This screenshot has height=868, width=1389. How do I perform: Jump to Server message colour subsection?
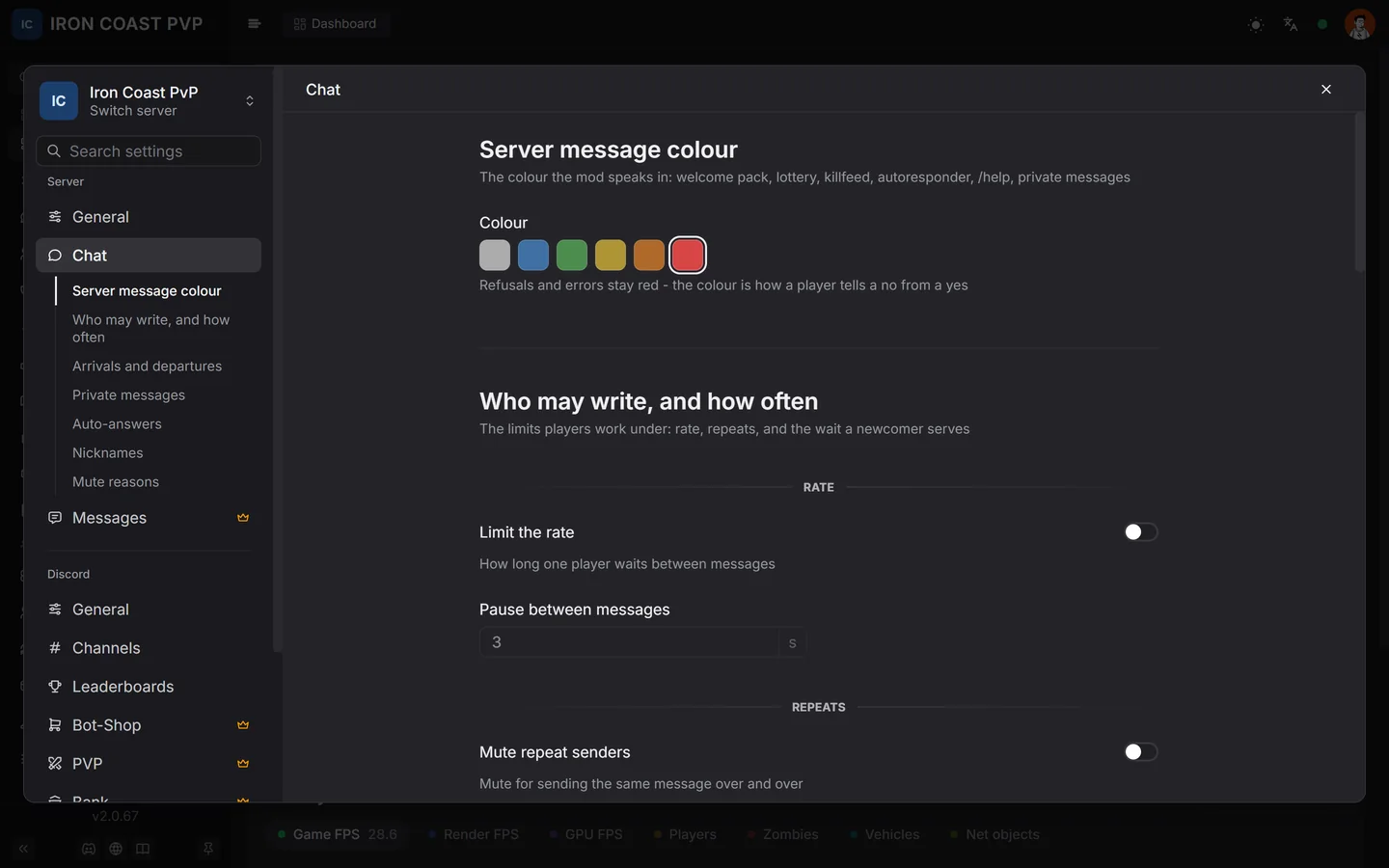click(147, 291)
